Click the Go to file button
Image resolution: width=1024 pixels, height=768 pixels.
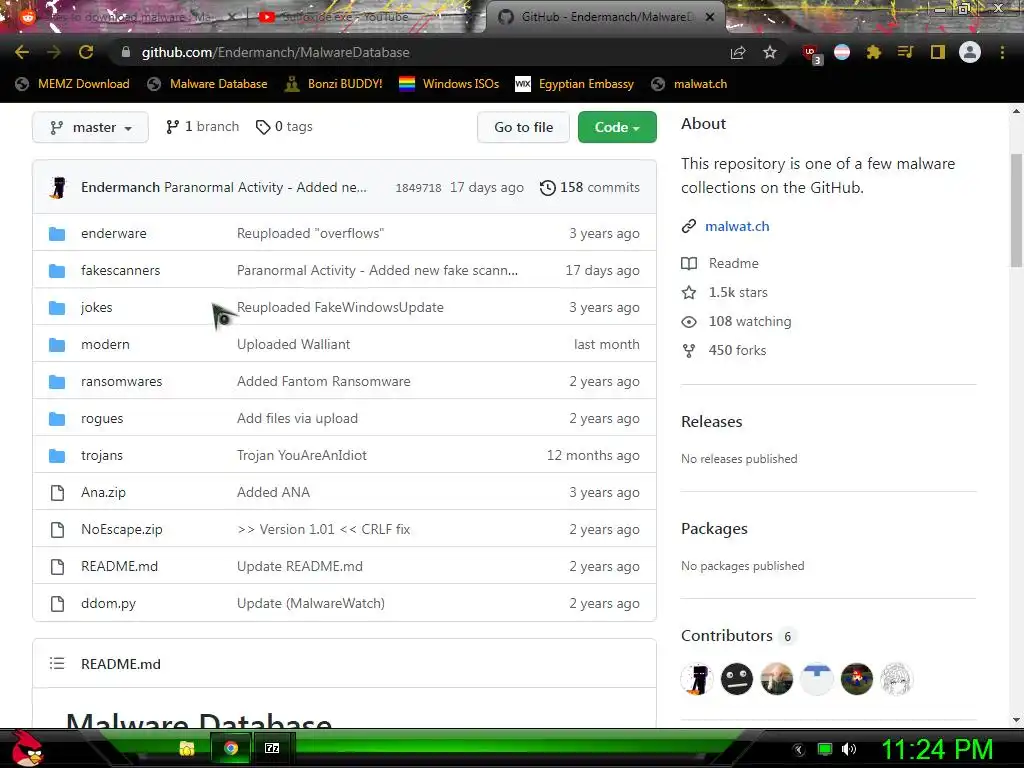pyautogui.click(x=523, y=127)
